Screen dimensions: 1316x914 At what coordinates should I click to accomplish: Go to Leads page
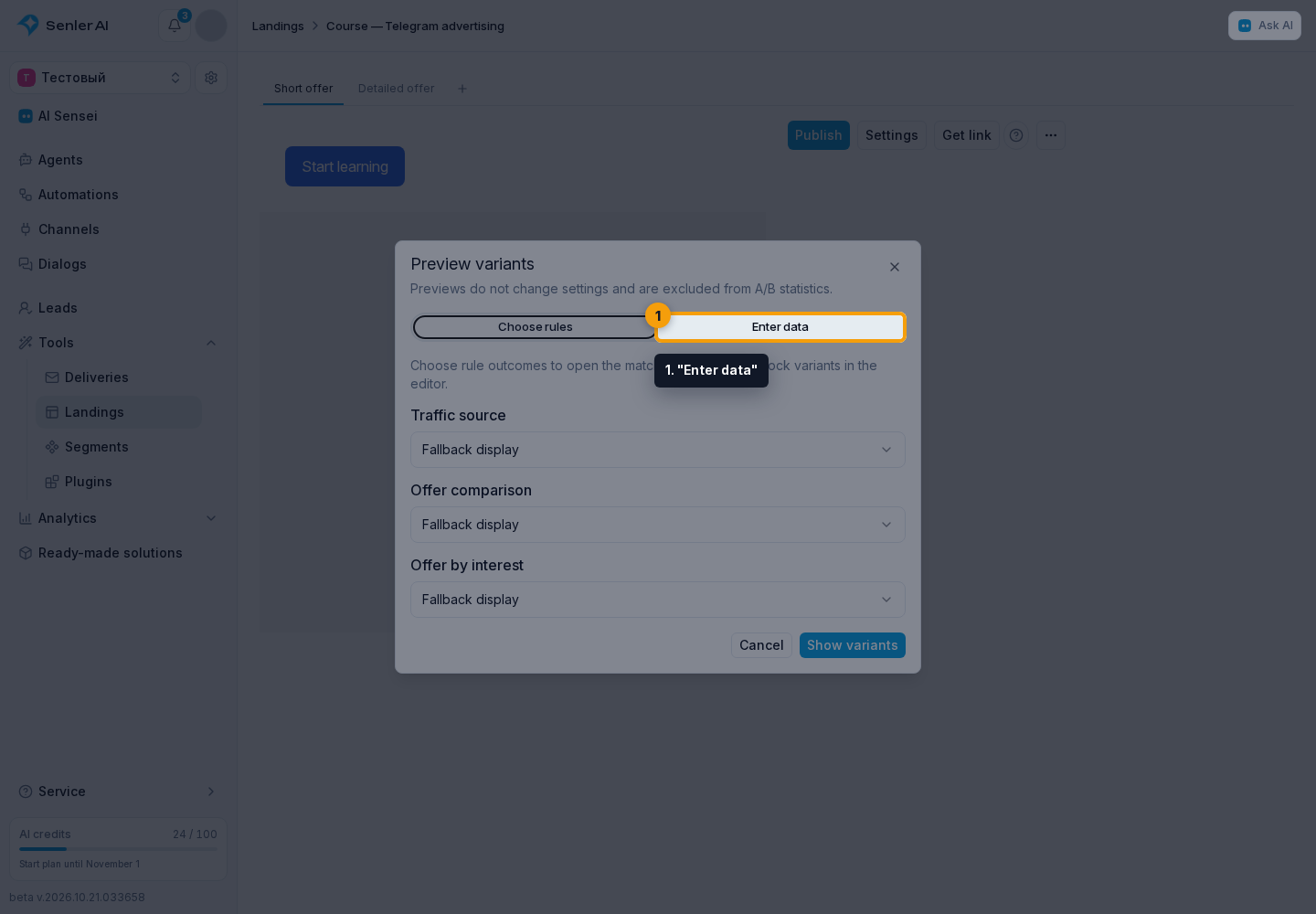(x=118, y=308)
